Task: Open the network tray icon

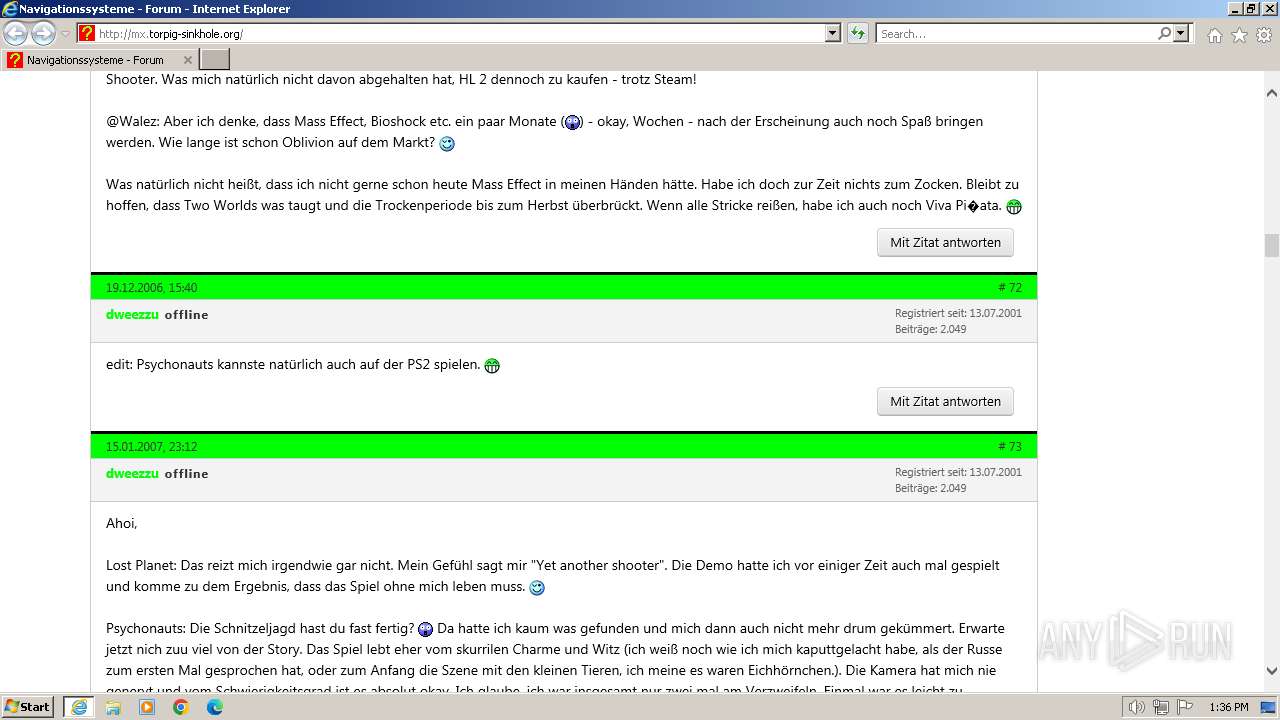Action: (1160, 707)
